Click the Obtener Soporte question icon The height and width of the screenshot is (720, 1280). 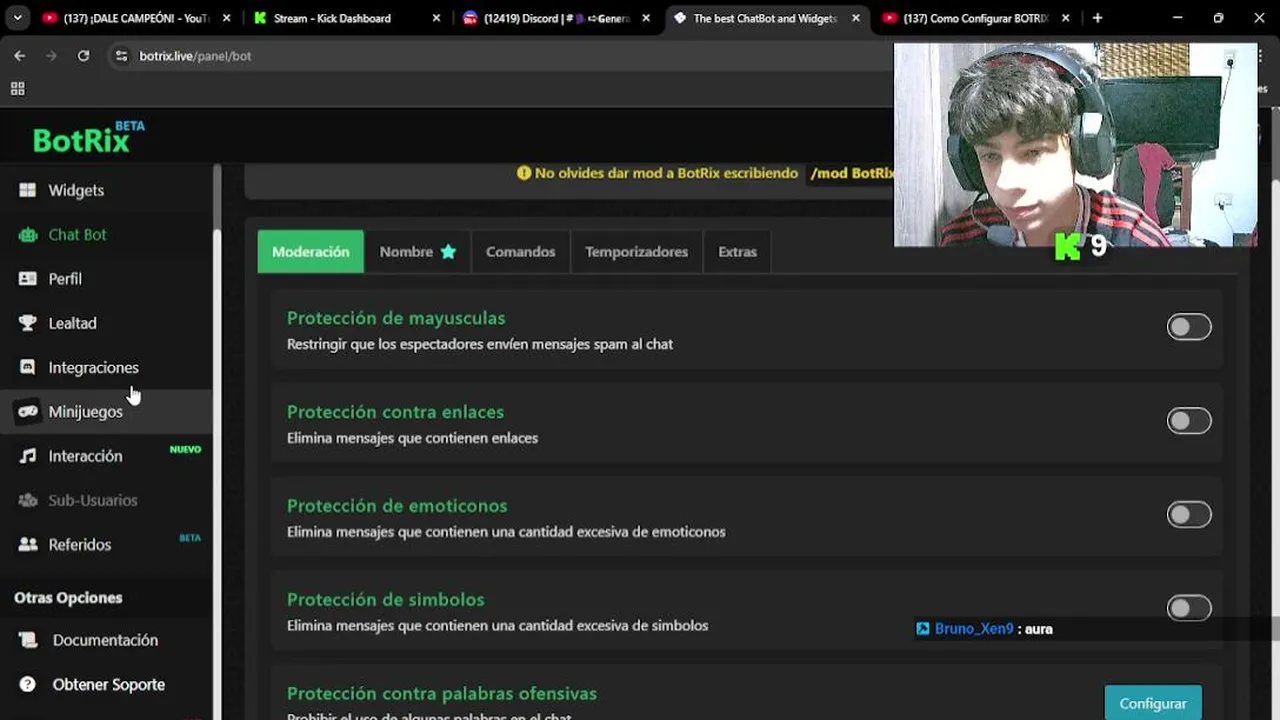[30, 684]
